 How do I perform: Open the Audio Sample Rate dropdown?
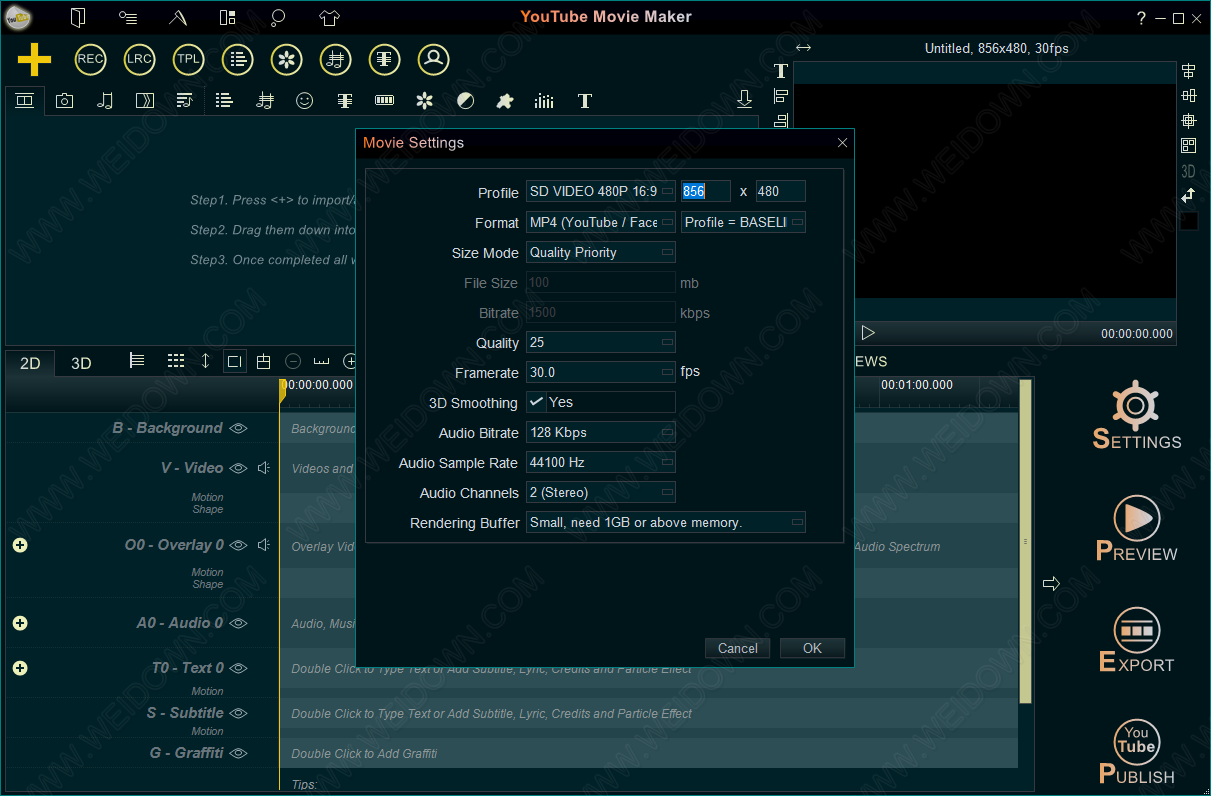pyautogui.click(x=601, y=462)
